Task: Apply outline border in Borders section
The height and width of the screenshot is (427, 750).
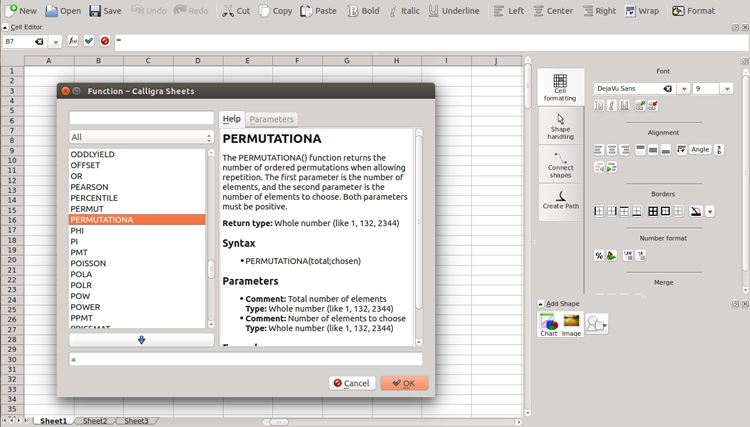Action: pos(665,211)
